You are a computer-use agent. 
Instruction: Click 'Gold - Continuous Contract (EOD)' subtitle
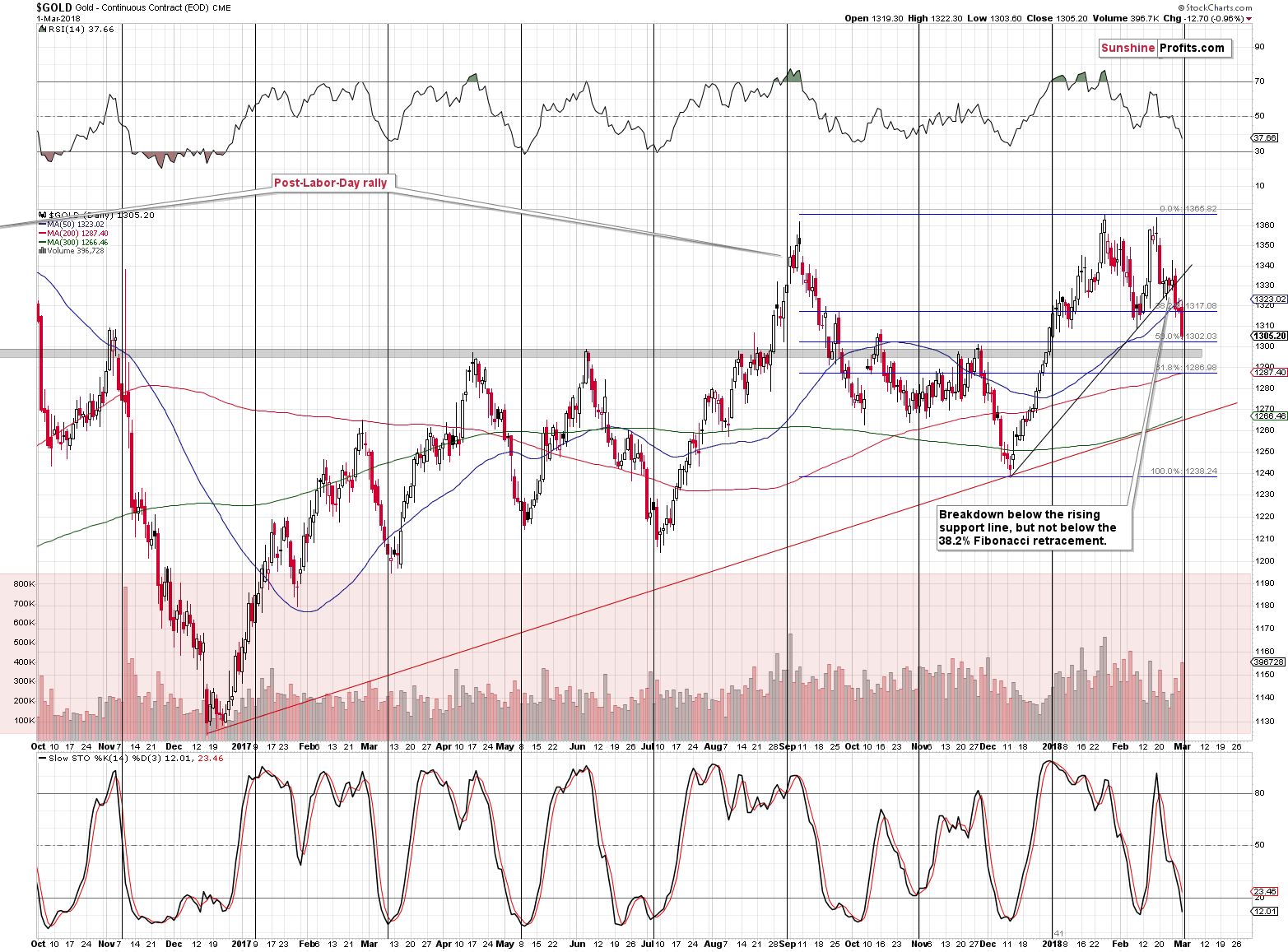click(x=142, y=8)
